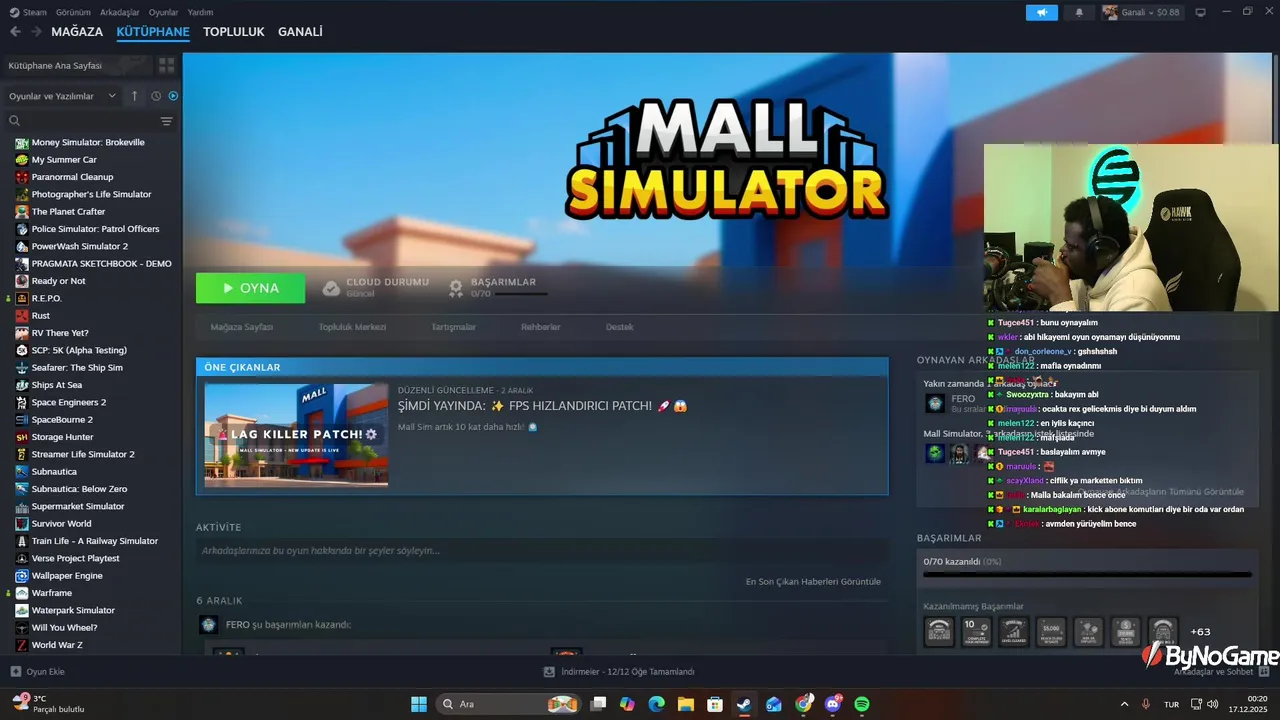
Task: Select Warframe in the library
Action: (52, 593)
